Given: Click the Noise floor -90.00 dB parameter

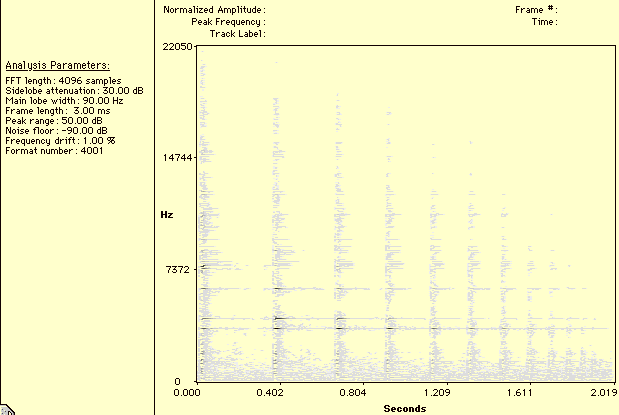Looking at the screenshot, I should (x=56, y=130).
